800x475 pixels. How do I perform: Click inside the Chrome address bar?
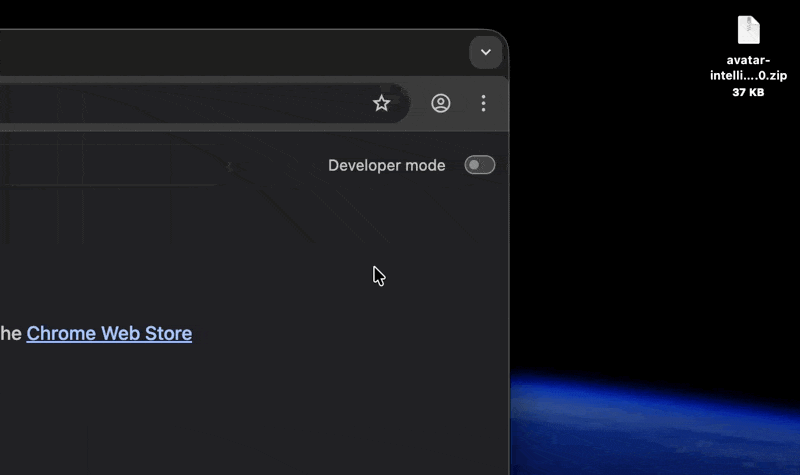click(x=204, y=104)
